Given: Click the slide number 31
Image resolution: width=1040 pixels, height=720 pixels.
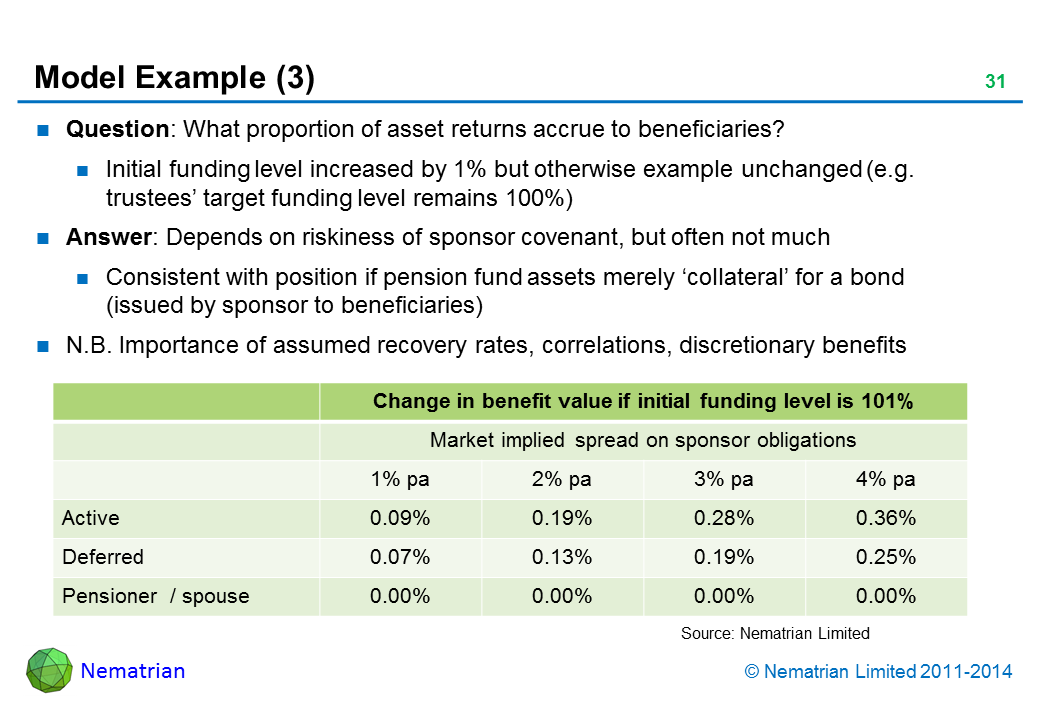Looking at the screenshot, I should tap(994, 83).
